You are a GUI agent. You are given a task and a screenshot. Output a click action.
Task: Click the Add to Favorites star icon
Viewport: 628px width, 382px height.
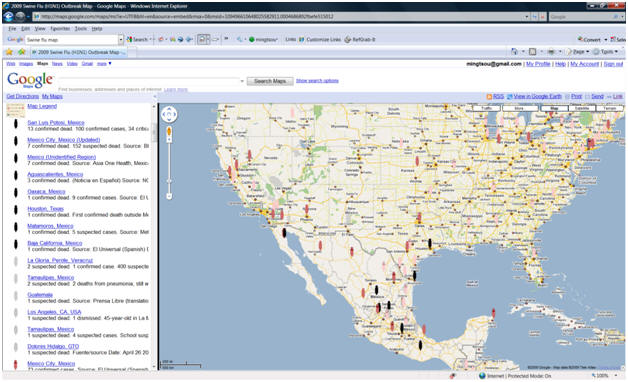click(22, 52)
